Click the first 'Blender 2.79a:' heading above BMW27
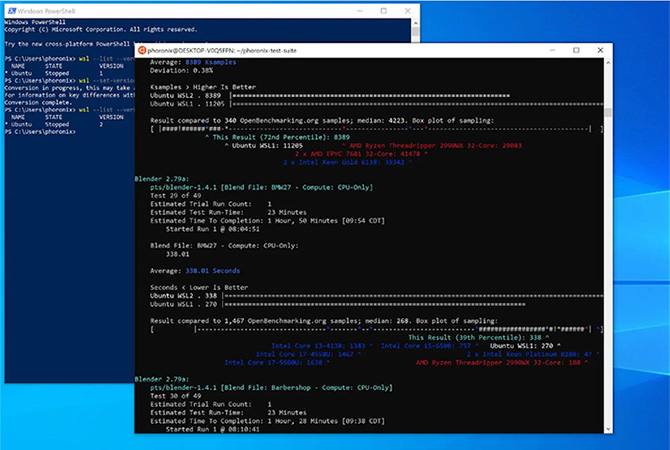Viewport: 670px width, 450px height. [x=162, y=179]
